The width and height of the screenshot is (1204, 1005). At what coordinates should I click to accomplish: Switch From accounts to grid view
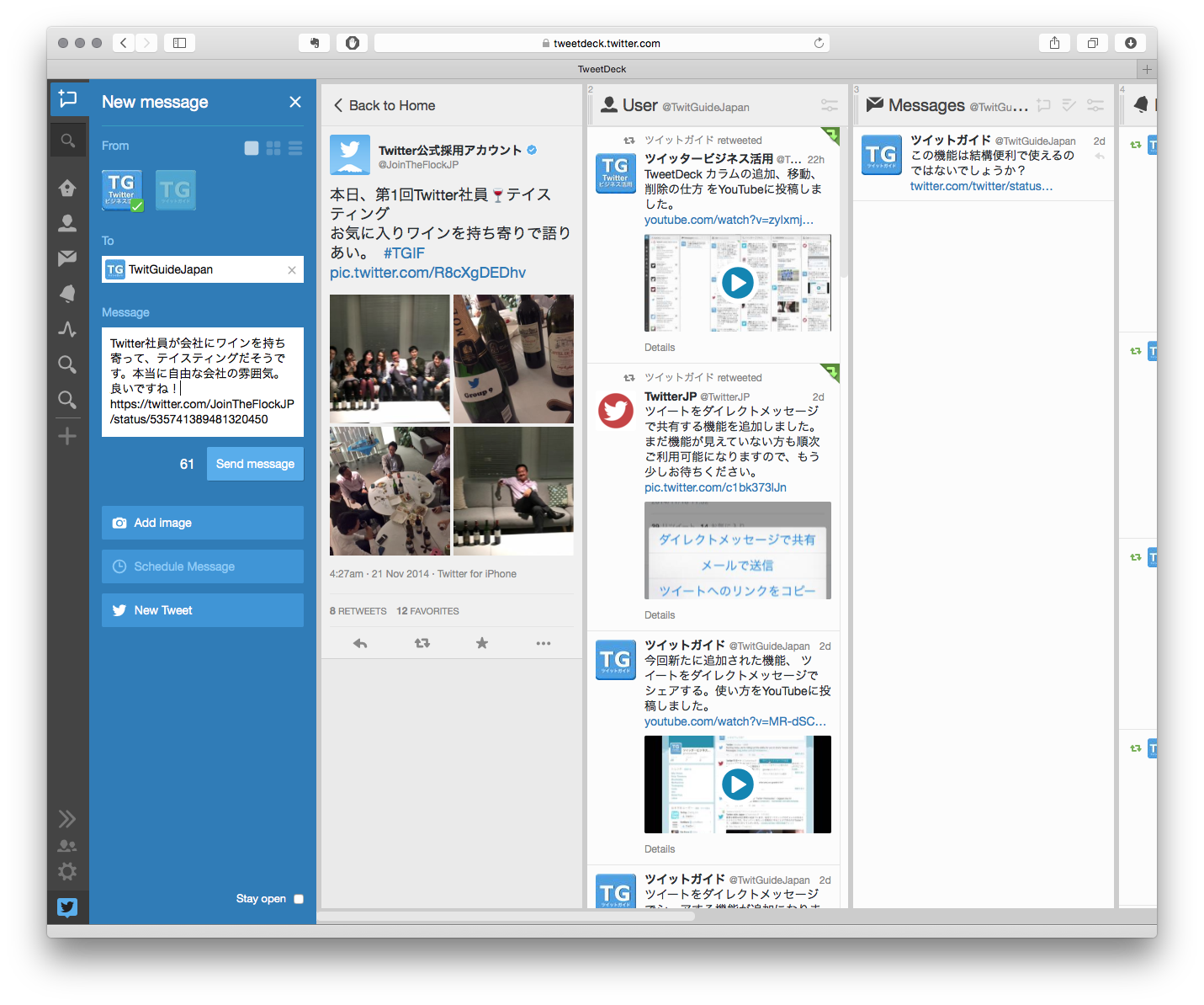click(x=273, y=148)
